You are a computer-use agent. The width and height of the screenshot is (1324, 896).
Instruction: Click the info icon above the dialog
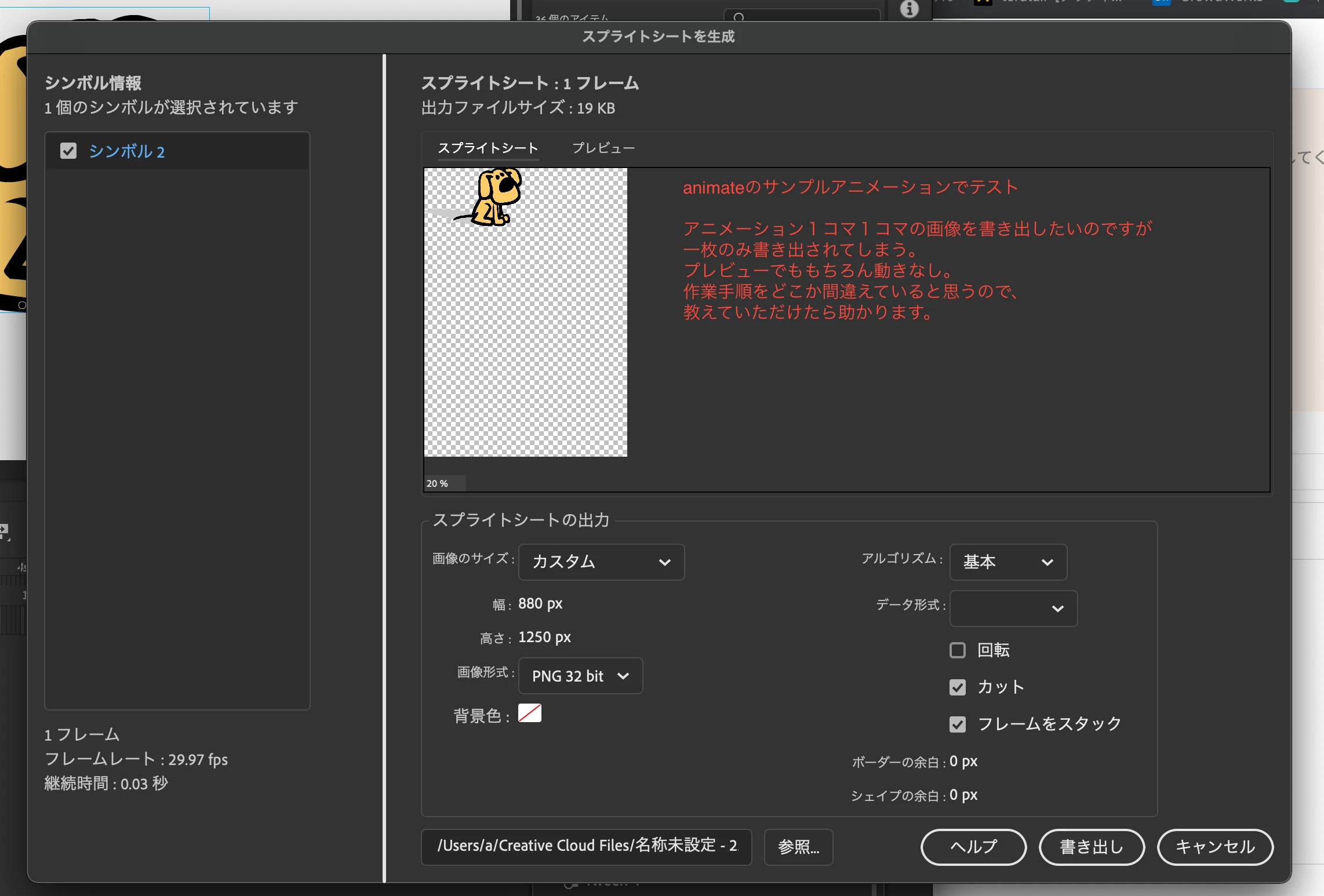909,9
